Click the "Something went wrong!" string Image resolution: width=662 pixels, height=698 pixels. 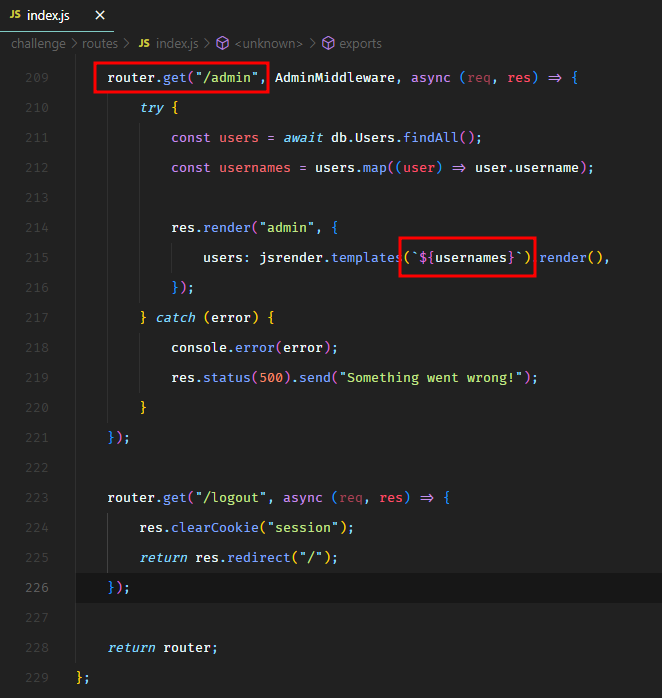click(x=438, y=377)
